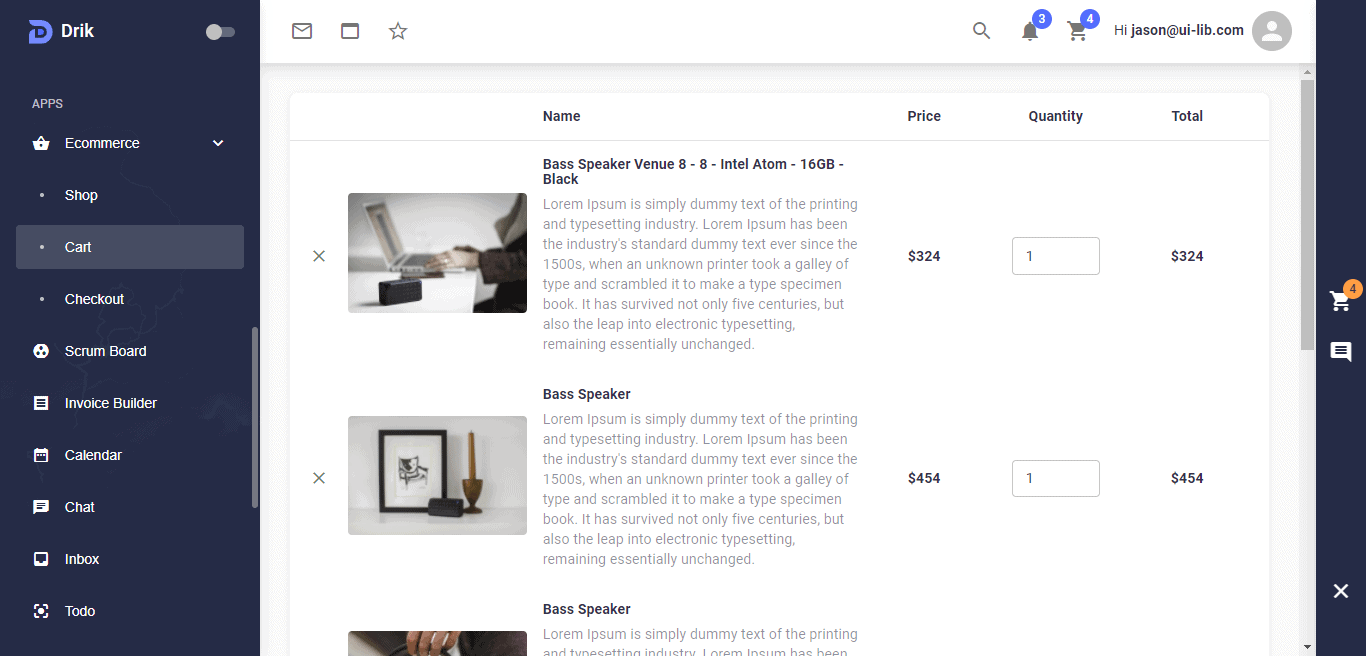Screen dimensions: 1366x656
Task: Close the right sidebar with the X icon
Action: coord(1341,591)
